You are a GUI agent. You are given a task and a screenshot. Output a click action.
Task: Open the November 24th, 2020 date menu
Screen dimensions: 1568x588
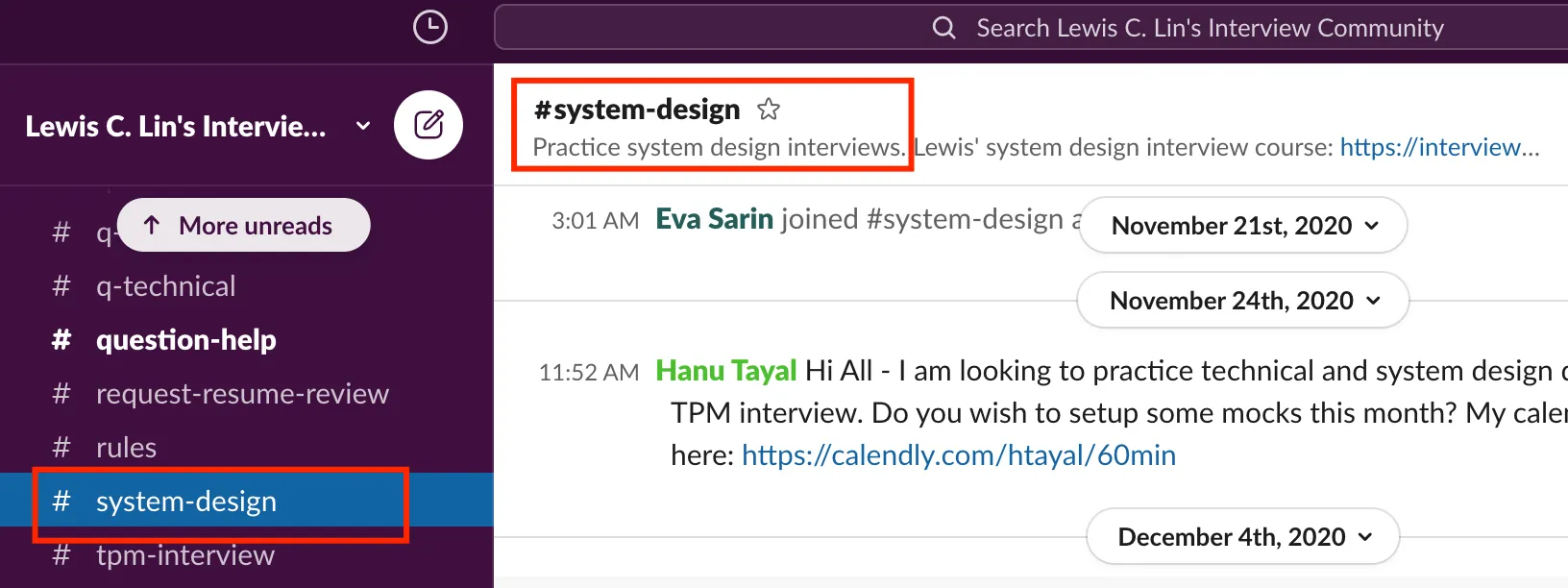pyautogui.click(x=1243, y=301)
